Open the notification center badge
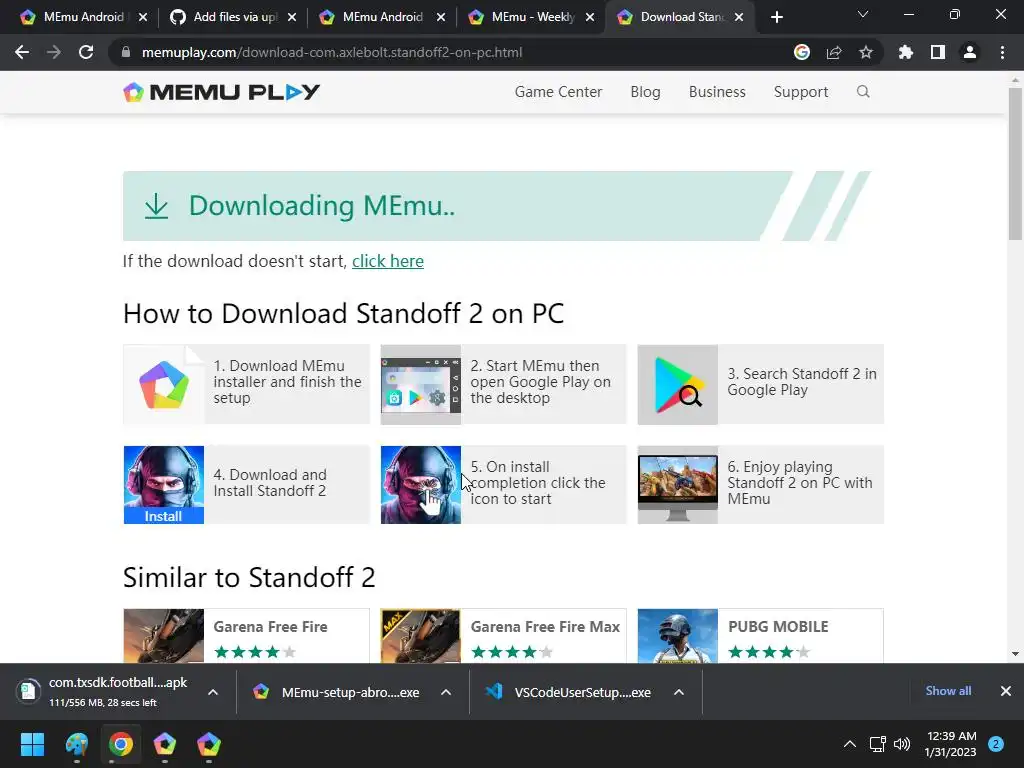1024x768 pixels. [x=996, y=744]
